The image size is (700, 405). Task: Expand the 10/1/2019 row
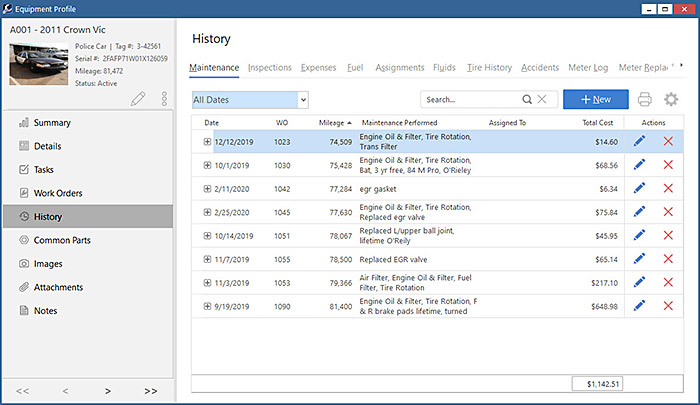point(207,165)
